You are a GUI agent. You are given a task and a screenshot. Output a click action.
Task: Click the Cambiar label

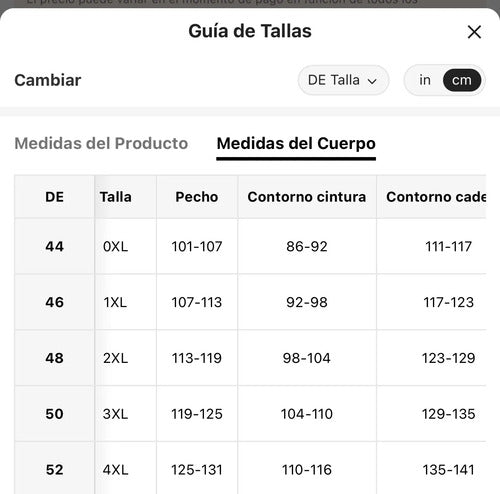(x=48, y=80)
